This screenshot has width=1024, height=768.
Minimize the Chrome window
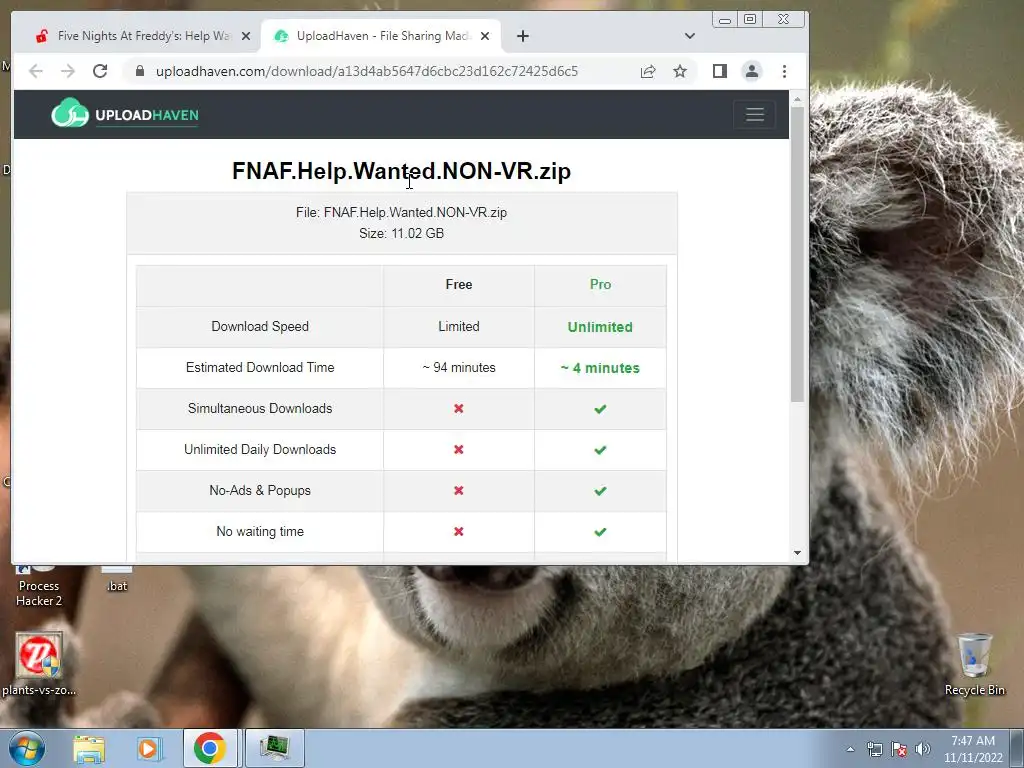coord(725,20)
